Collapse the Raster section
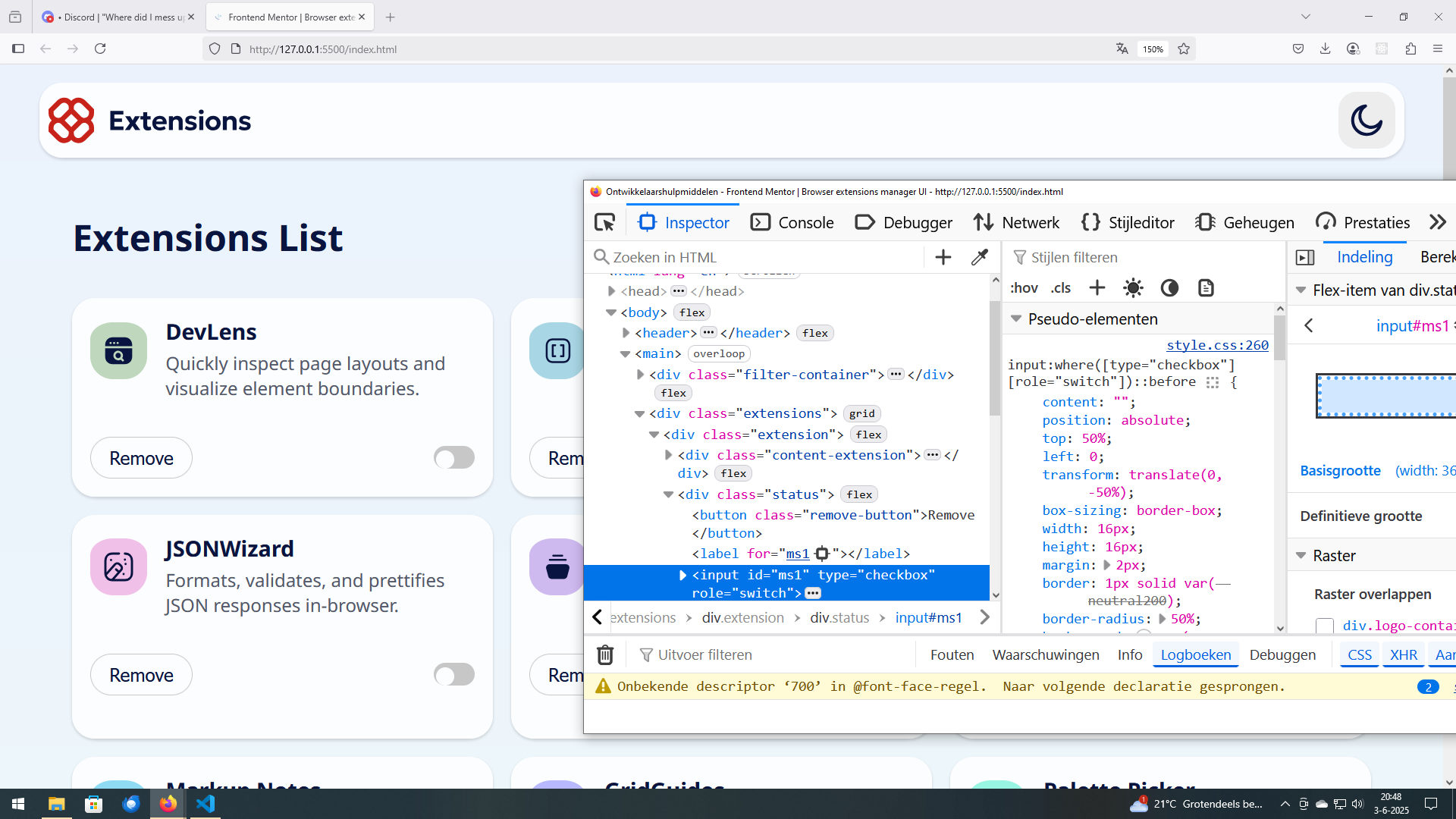The width and height of the screenshot is (1456, 819). [1301, 556]
